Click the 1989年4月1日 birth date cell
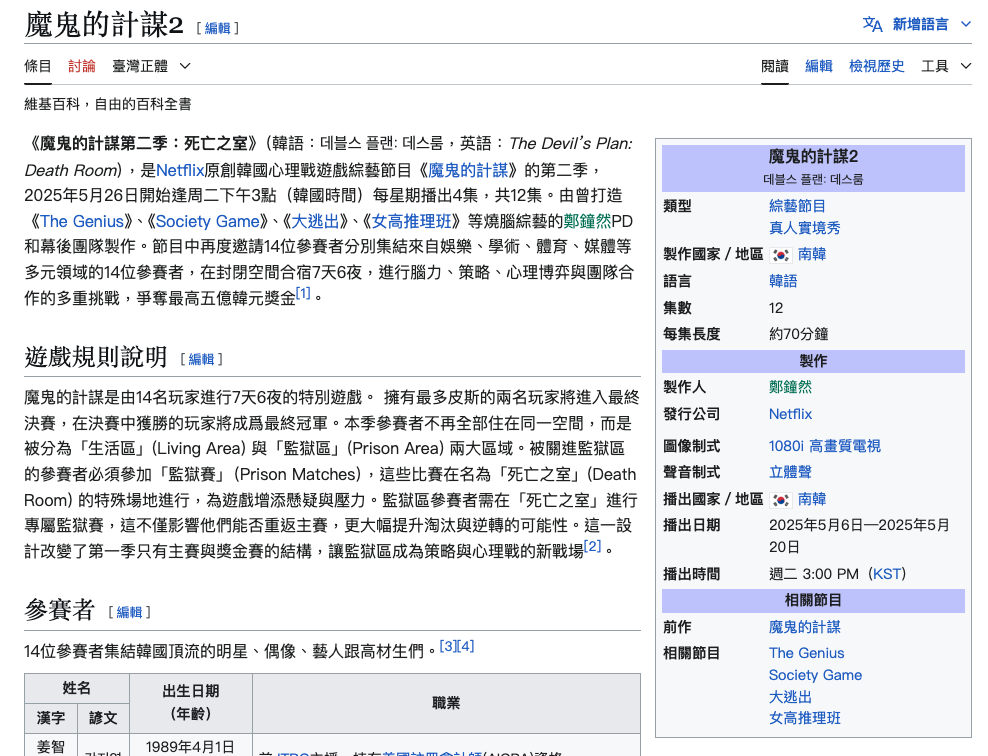Image resolution: width=988 pixels, height=756 pixels. tap(190, 747)
